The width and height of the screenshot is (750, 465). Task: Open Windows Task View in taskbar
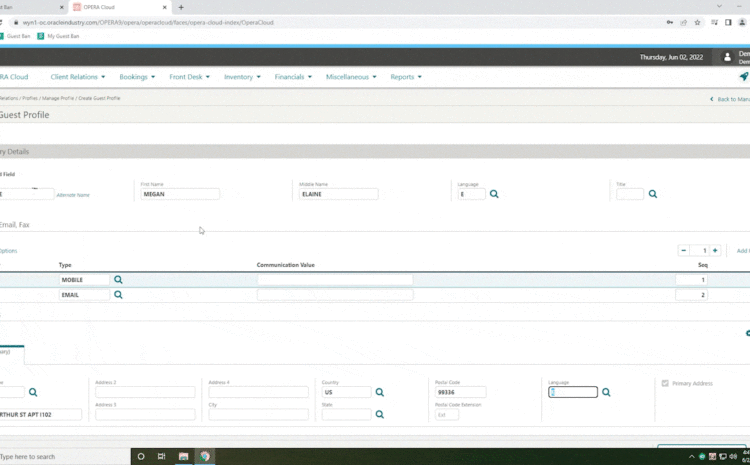pos(162,456)
